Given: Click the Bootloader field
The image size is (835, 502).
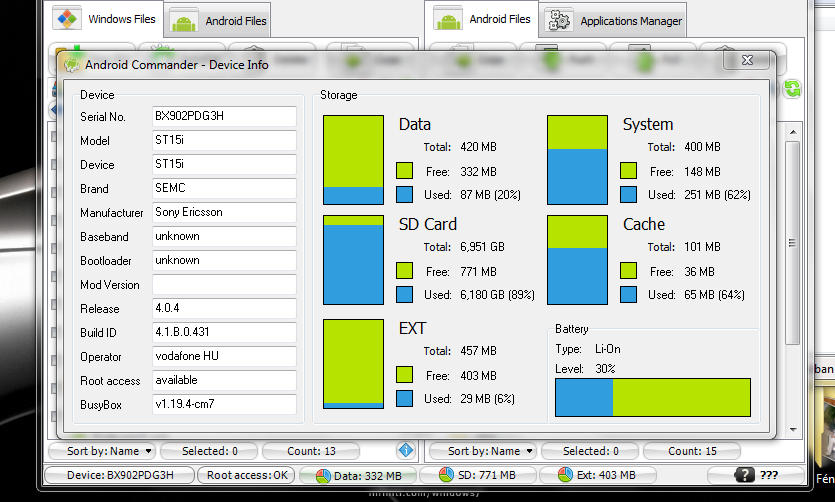Looking at the screenshot, I should coord(224,260).
